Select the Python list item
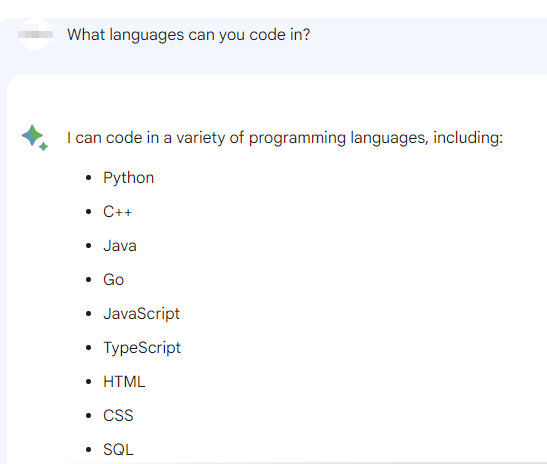Image resolution: width=547 pixels, height=464 pixels. [128, 178]
